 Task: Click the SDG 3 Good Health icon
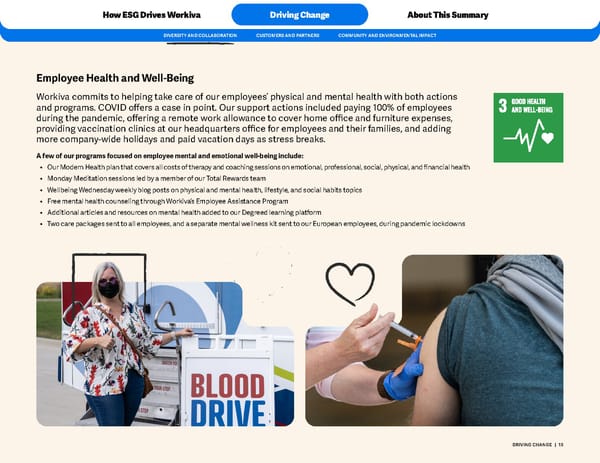(528, 127)
